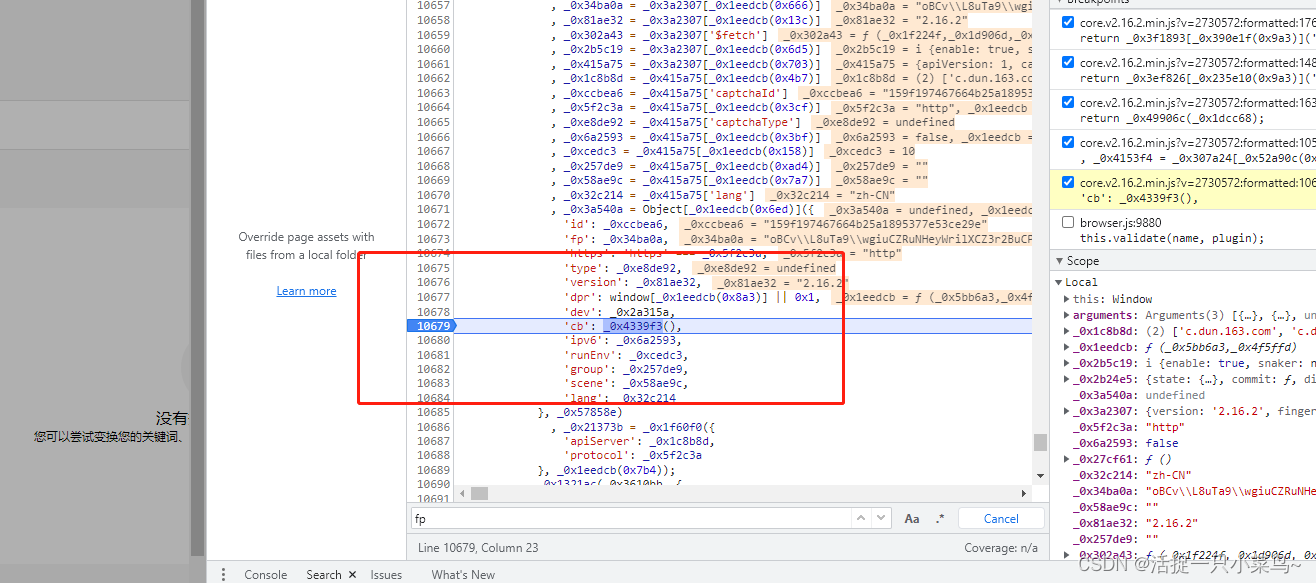
Task: Open the drawer three-dot menu
Action: (223, 574)
